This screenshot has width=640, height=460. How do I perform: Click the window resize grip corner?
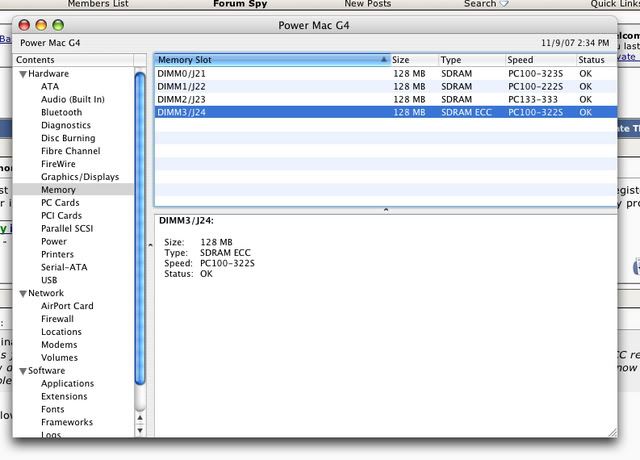tap(612, 433)
